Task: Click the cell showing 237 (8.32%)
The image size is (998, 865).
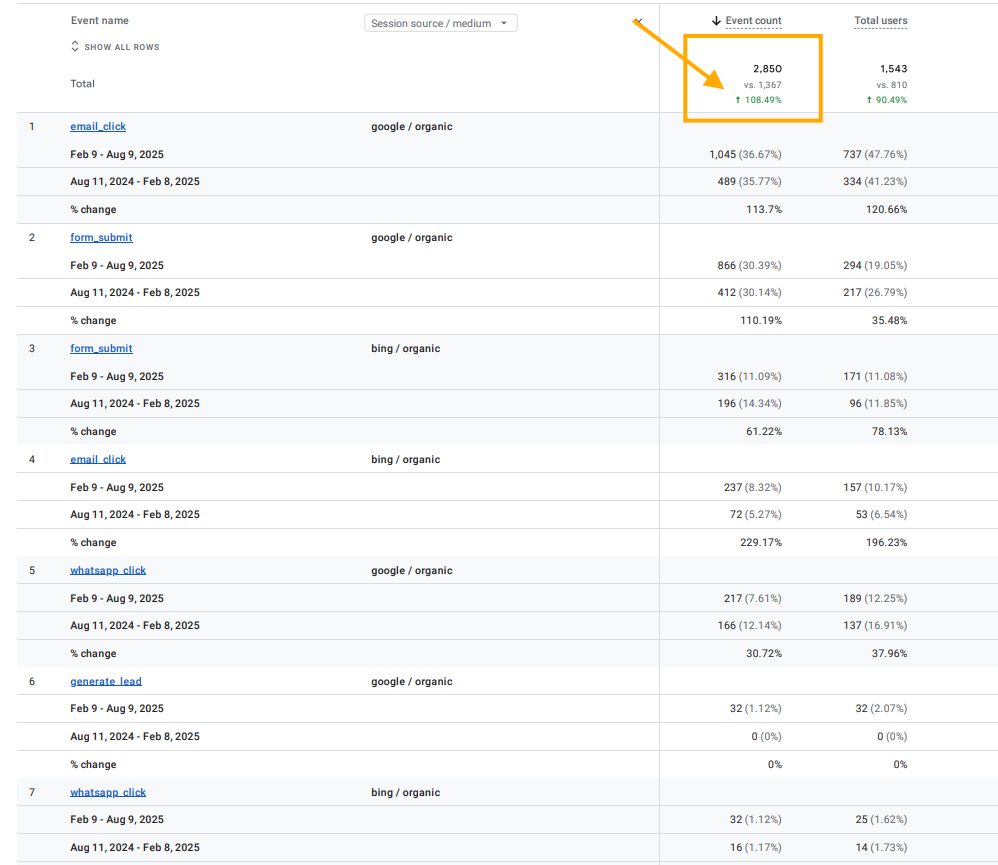Action: point(753,488)
